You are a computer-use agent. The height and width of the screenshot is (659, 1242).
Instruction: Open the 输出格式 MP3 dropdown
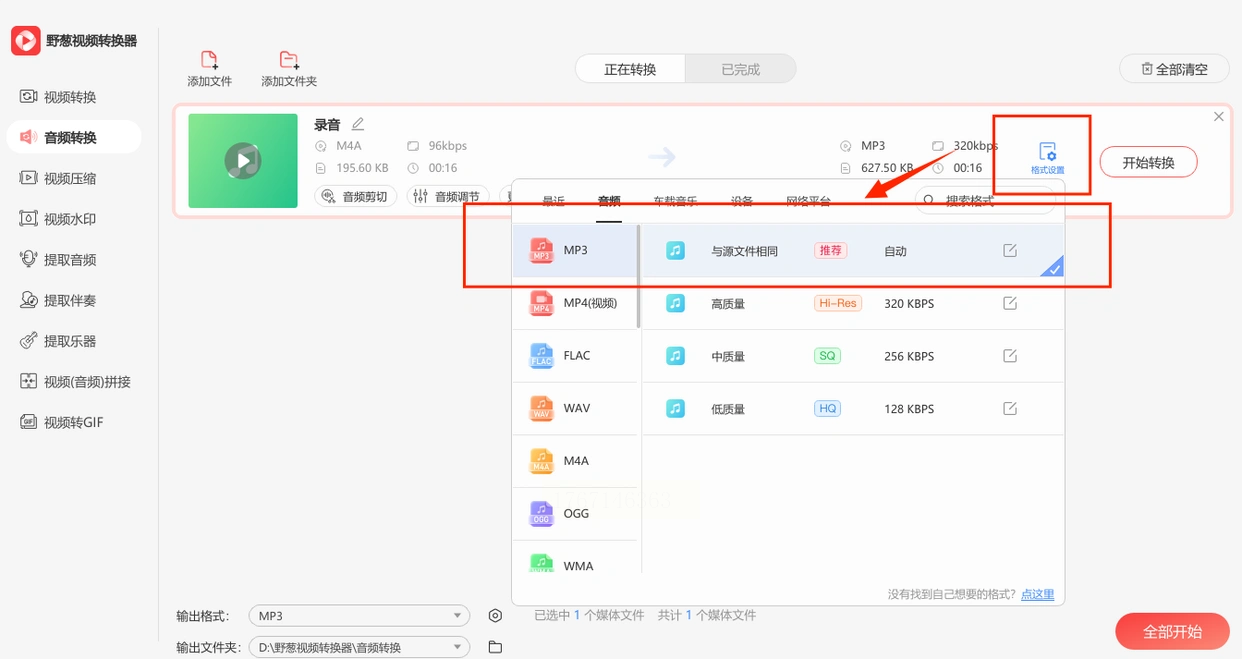tap(359, 616)
